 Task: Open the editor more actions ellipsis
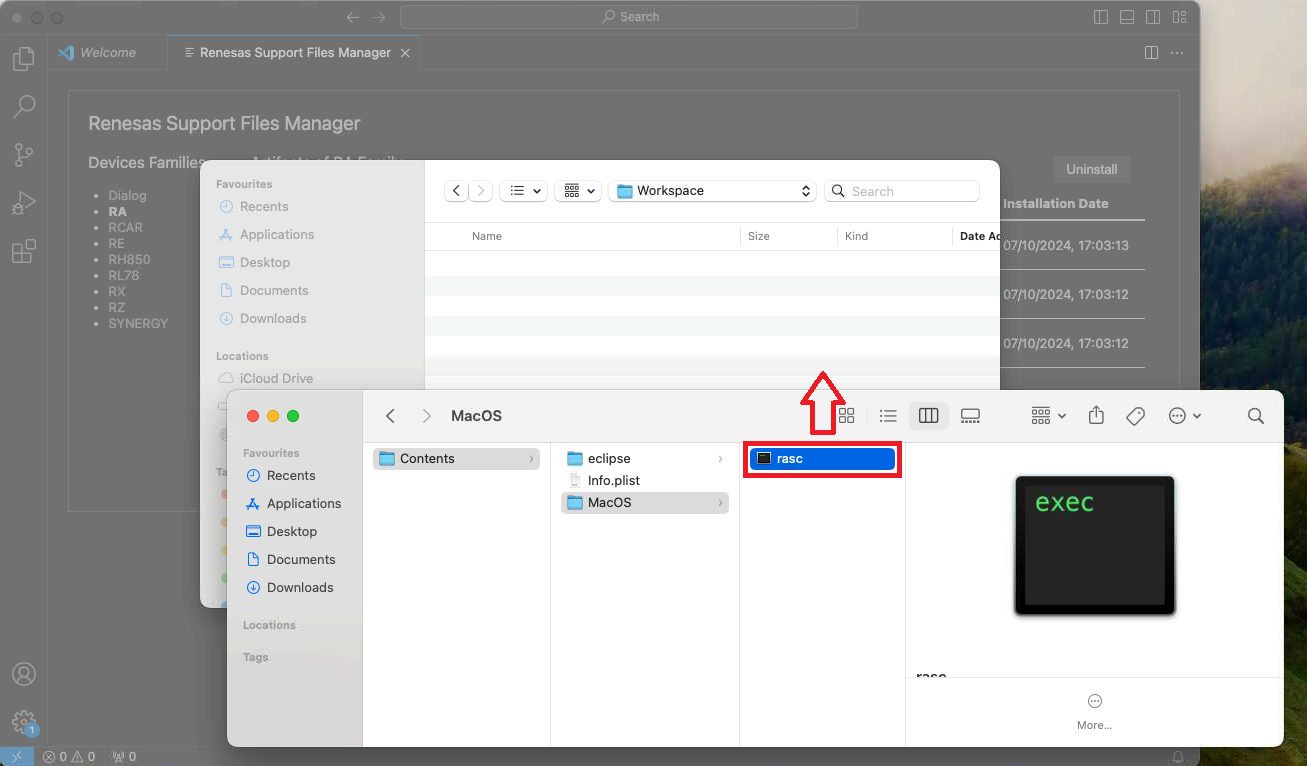1177,52
